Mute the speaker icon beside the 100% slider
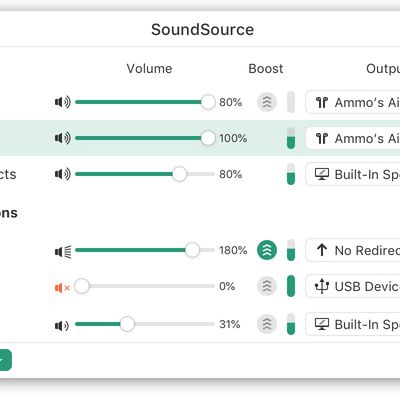 click(63, 138)
